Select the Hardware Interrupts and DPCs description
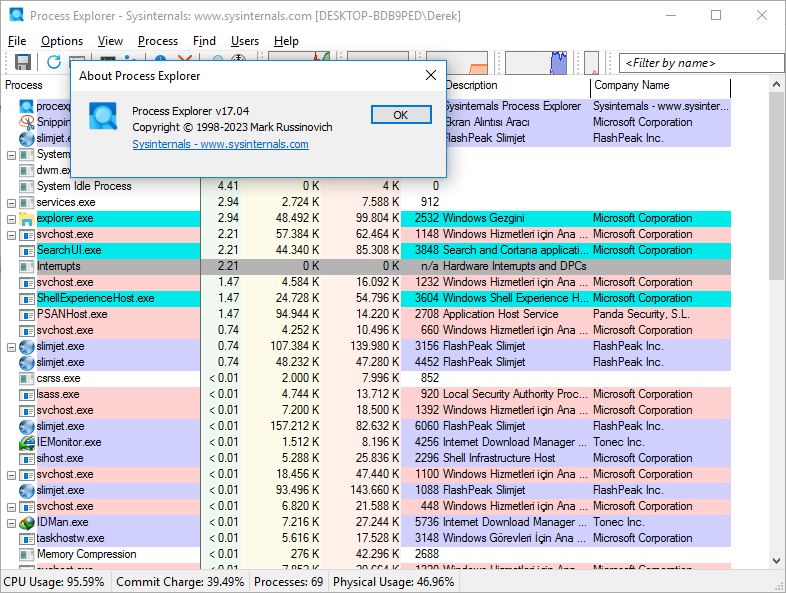This screenshot has width=786, height=593. click(514, 266)
